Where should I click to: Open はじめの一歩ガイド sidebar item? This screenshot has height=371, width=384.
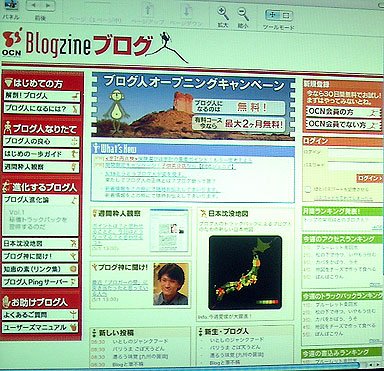(x=41, y=154)
